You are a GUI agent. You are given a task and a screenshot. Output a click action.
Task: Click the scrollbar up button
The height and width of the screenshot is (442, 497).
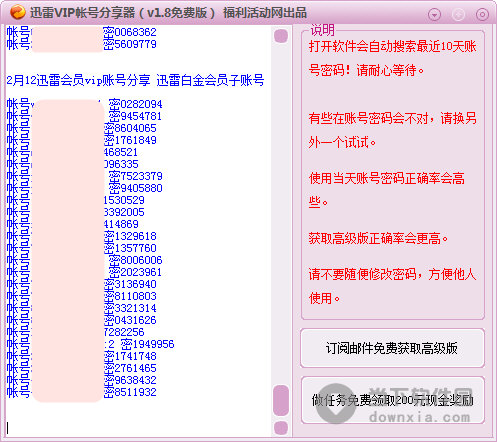281,36
